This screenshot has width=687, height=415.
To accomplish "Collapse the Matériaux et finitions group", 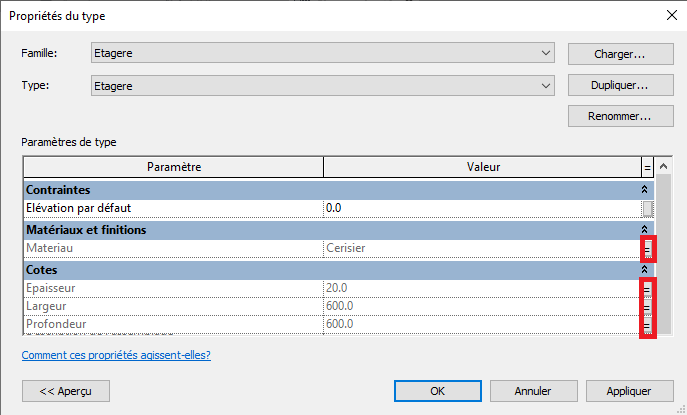I will click(x=646, y=229).
